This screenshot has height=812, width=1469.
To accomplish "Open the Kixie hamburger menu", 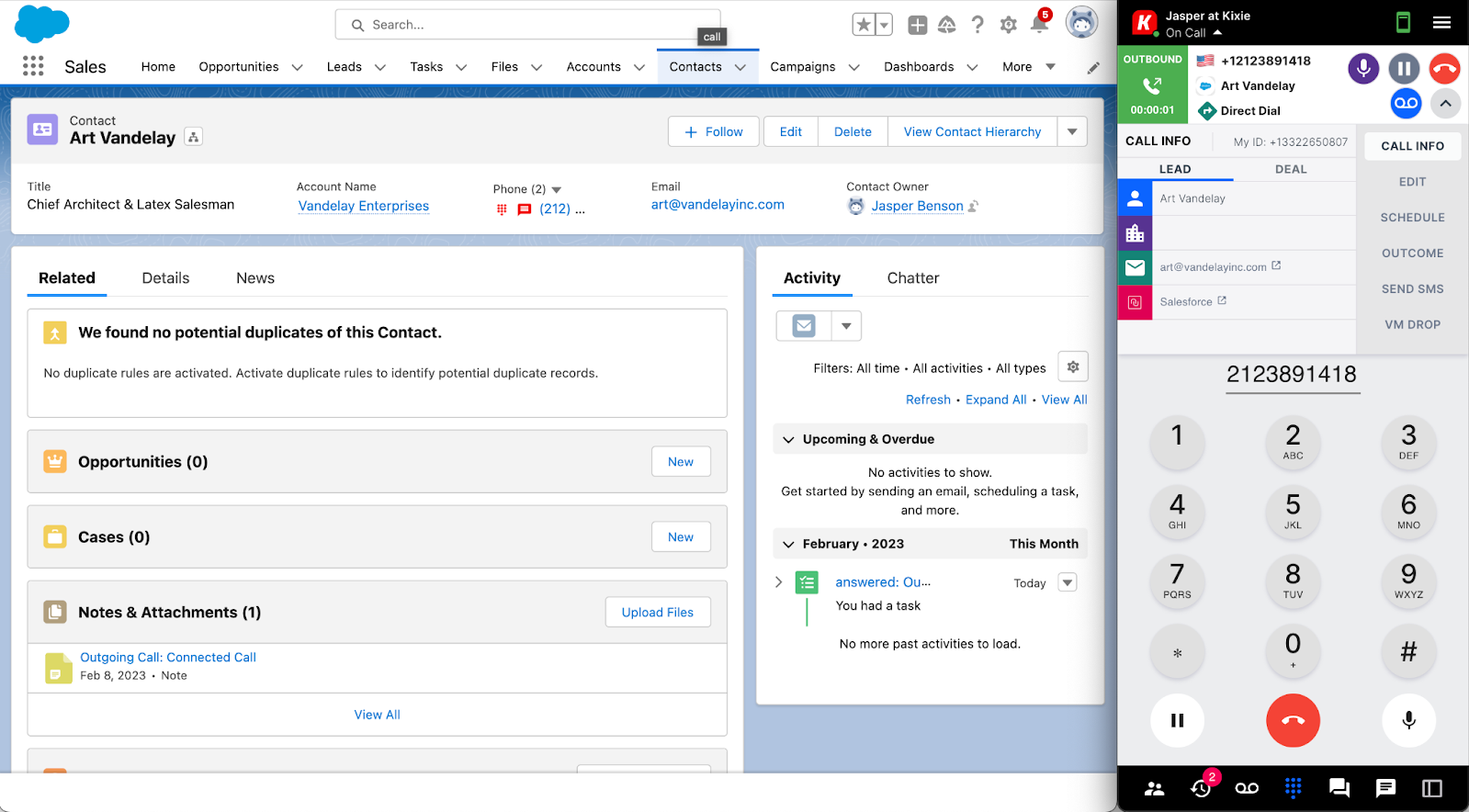I will pos(1442,23).
